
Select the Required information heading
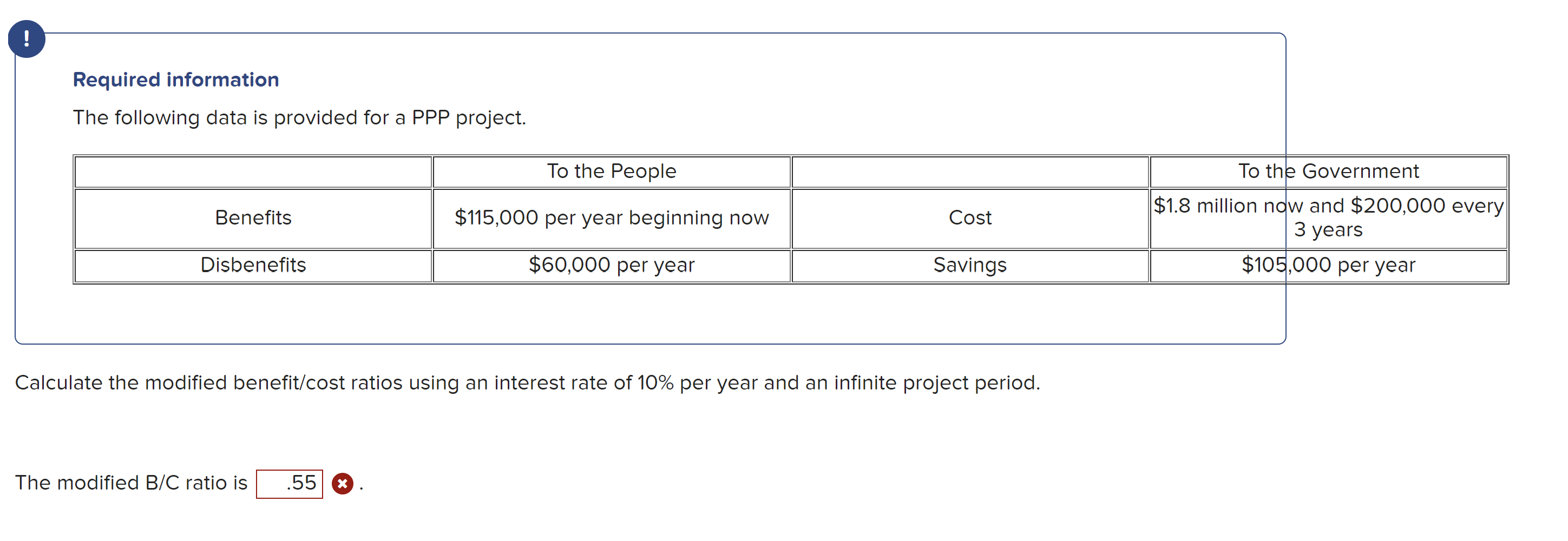coord(175,78)
